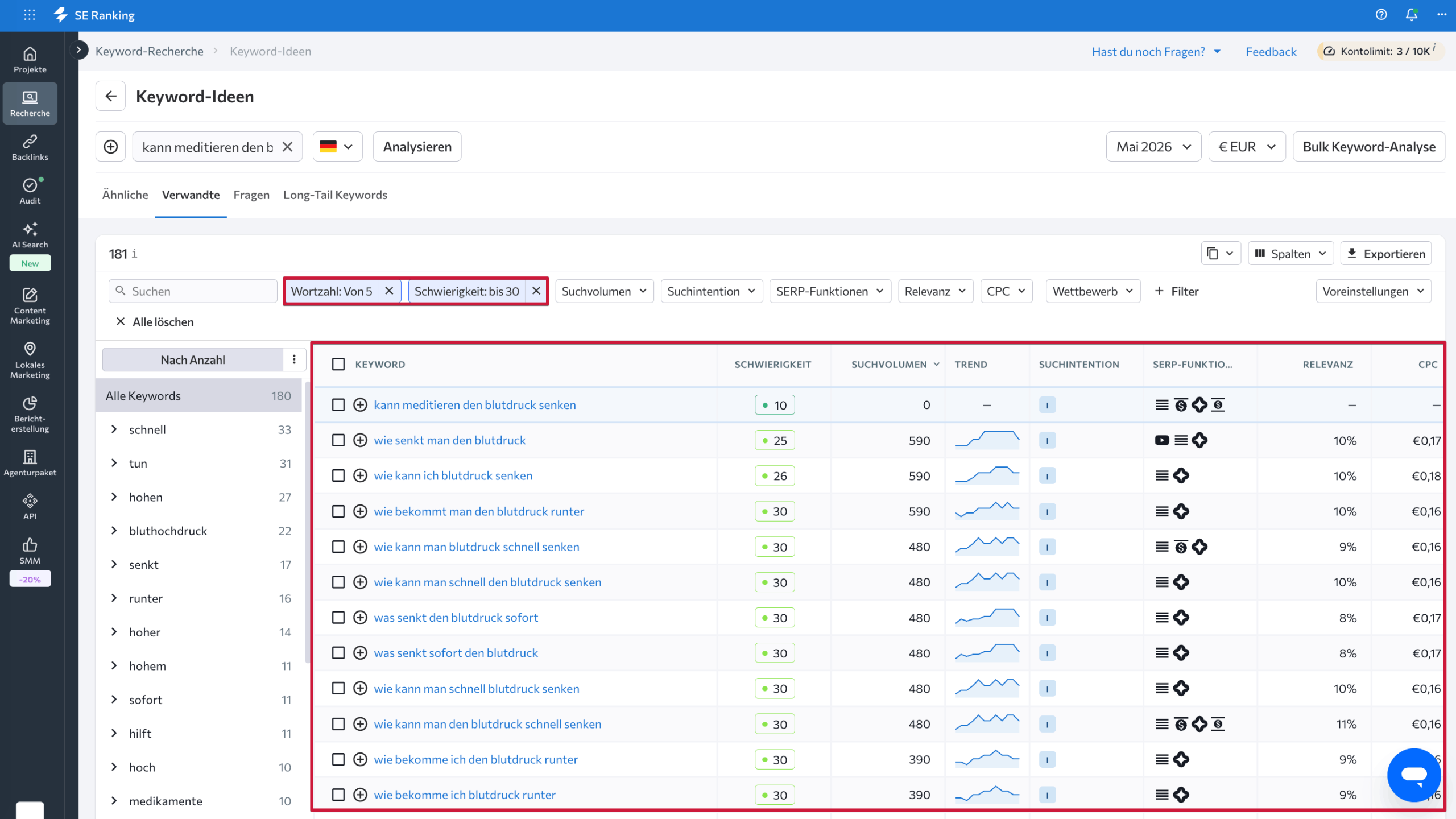Remove the Wortzahl: Von 5 filter
The width and height of the screenshot is (1456, 819).
pos(389,291)
